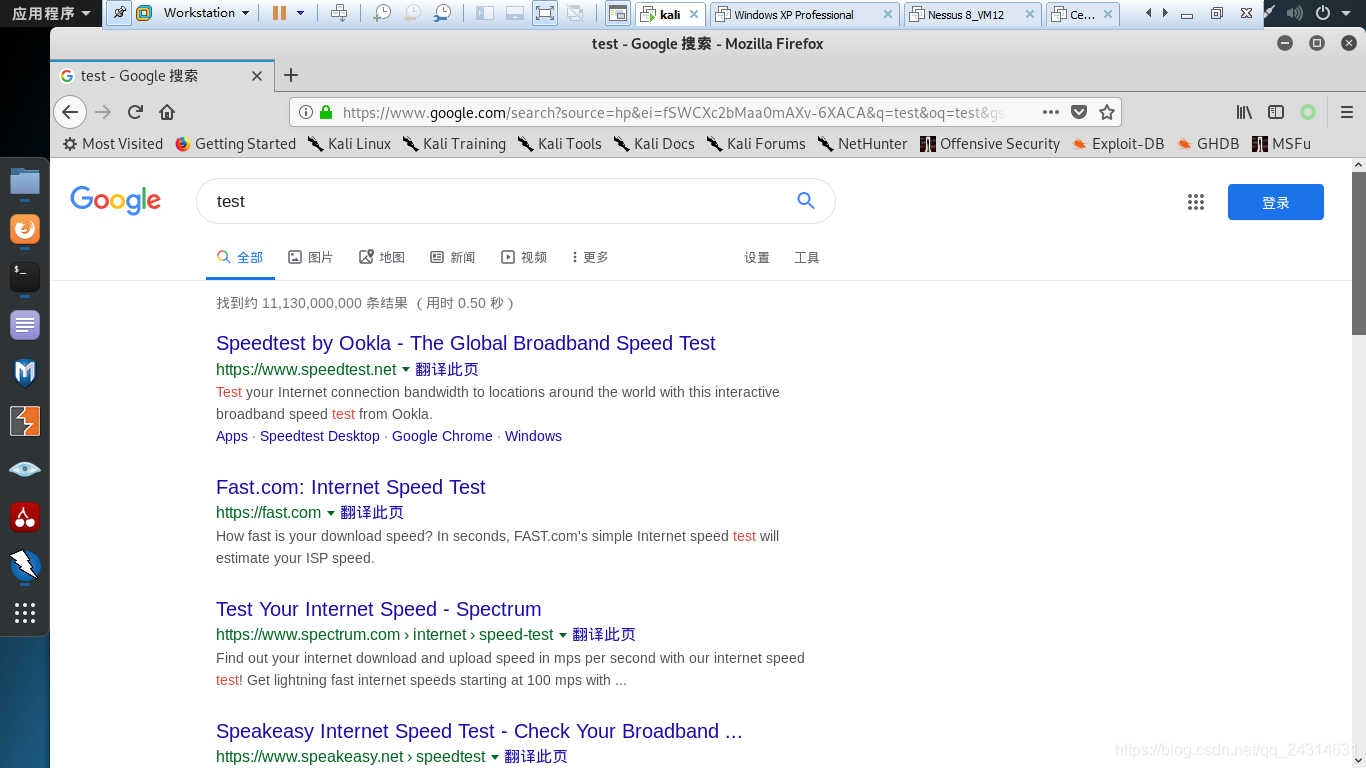The height and width of the screenshot is (768, 1366).
Task: Open the Fast.com search result link
Action: tap(350, 487)
